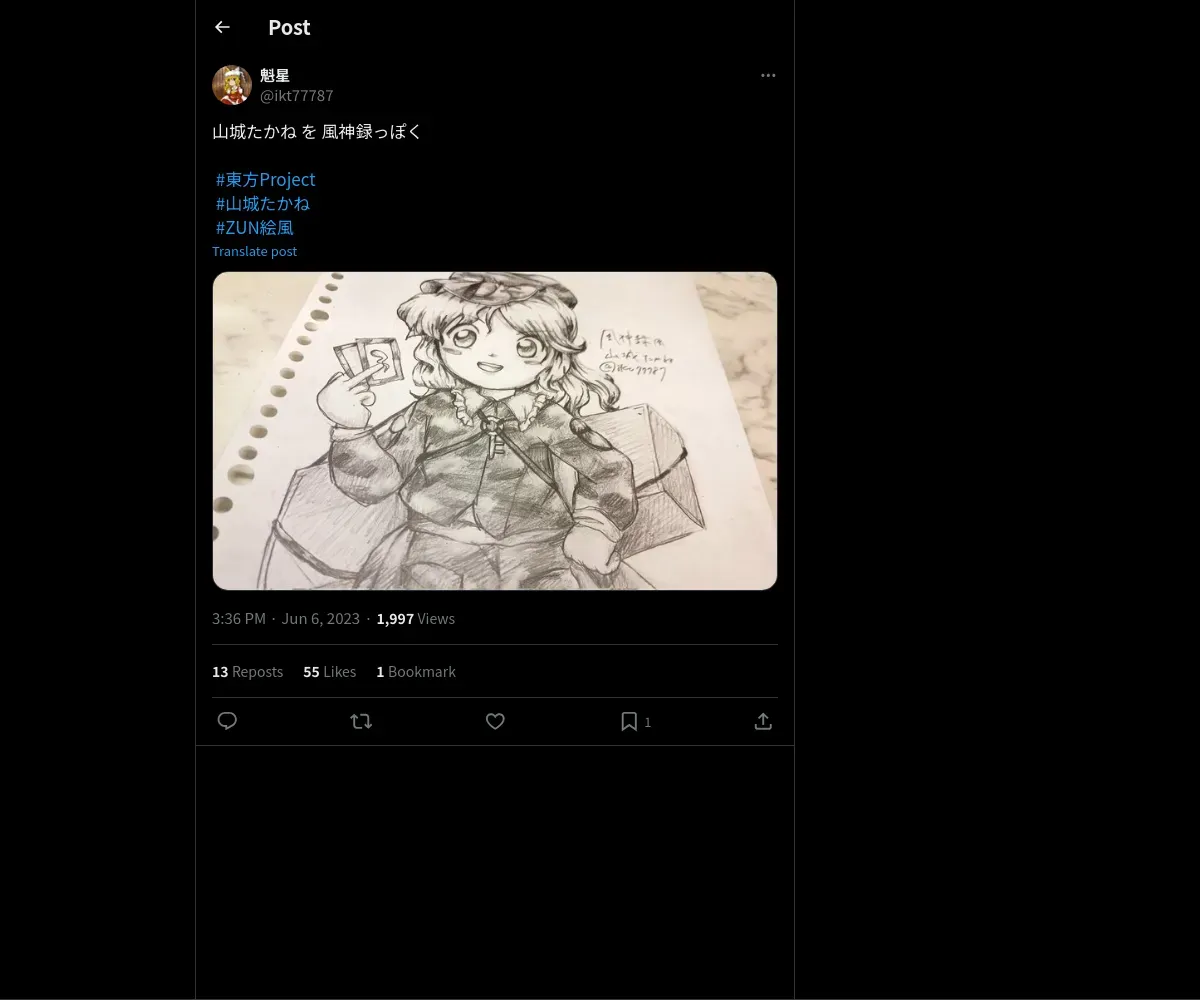Click the @ikt77787 username handle

296,95
